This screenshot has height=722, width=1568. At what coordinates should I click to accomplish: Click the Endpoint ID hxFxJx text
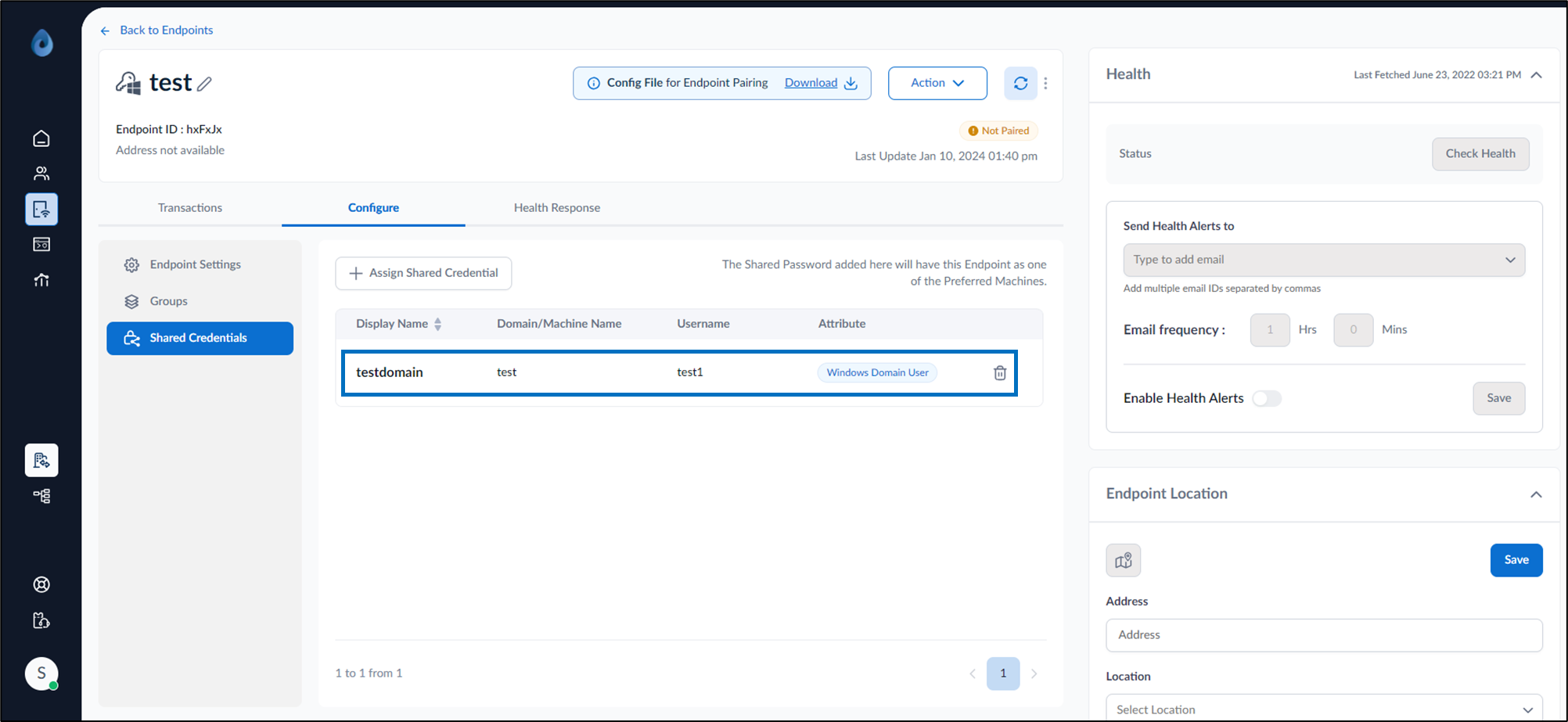(x=169, y=129)
